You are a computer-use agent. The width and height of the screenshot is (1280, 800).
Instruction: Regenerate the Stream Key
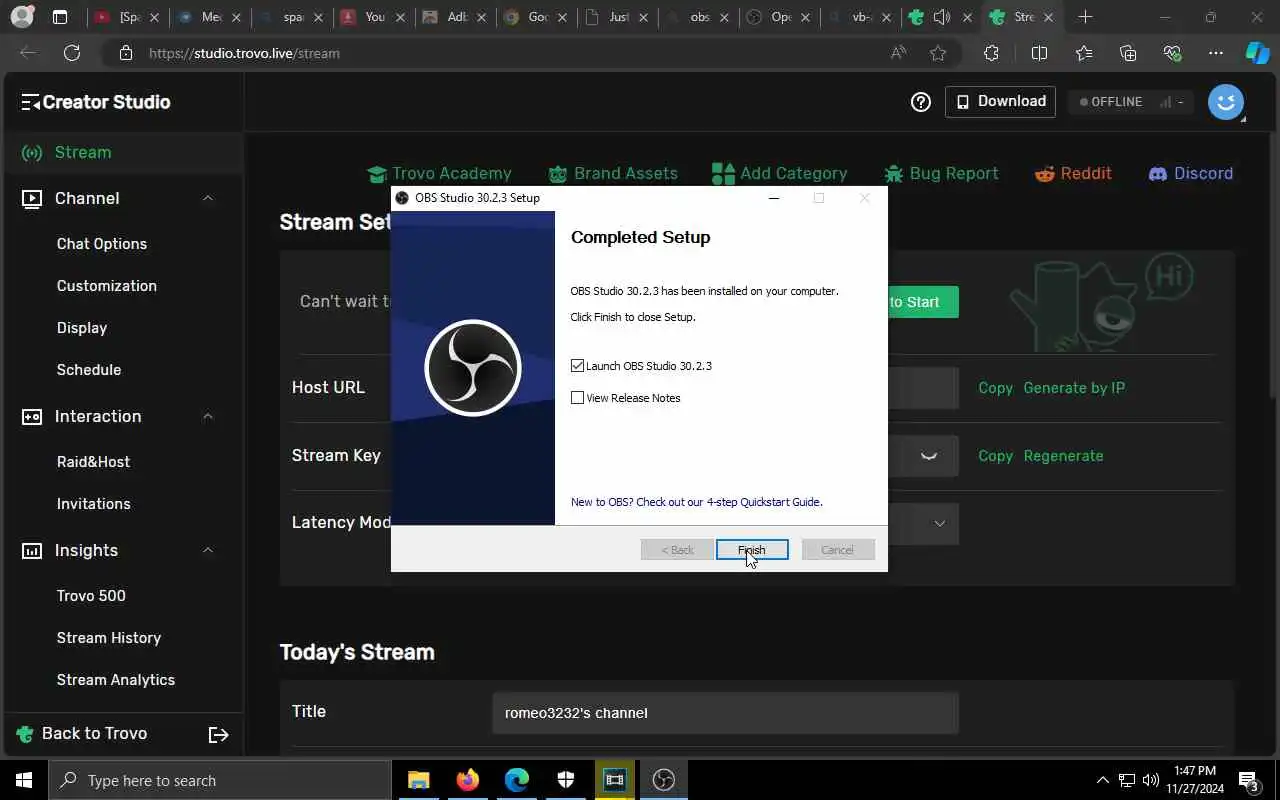click(1063, 456)
